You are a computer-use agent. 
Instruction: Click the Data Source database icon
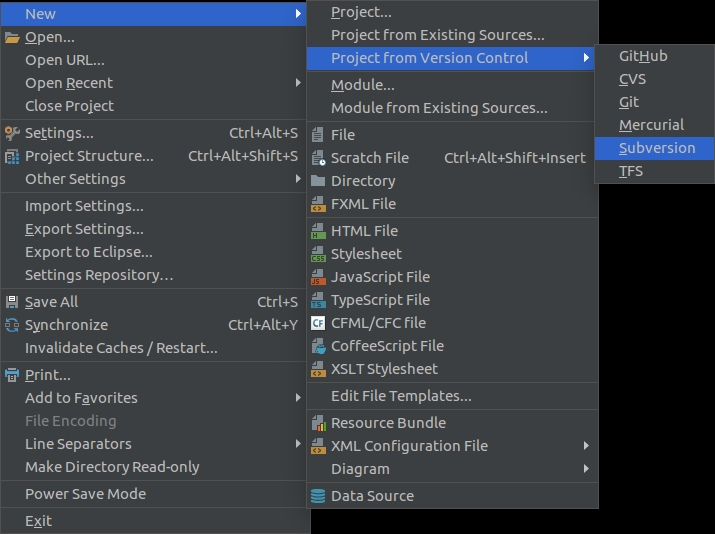(x=318, y=496)
